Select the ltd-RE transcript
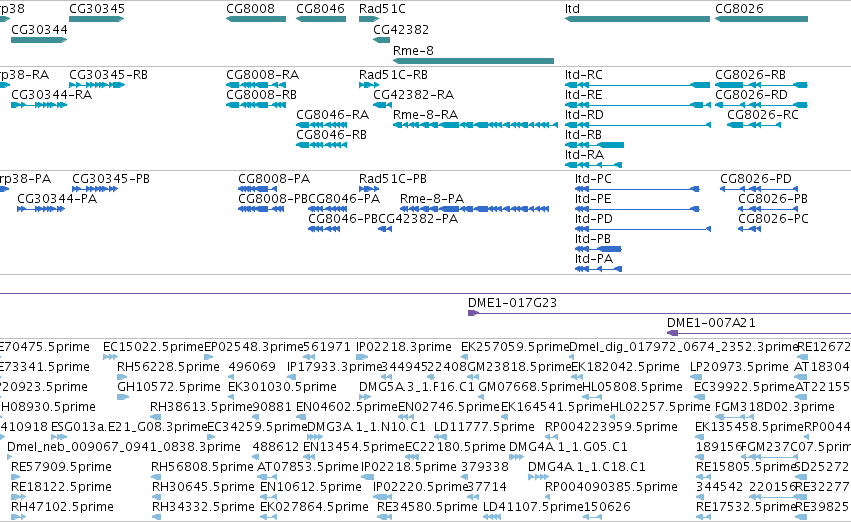This screenshot has height=522, width=851. point(638,105)
